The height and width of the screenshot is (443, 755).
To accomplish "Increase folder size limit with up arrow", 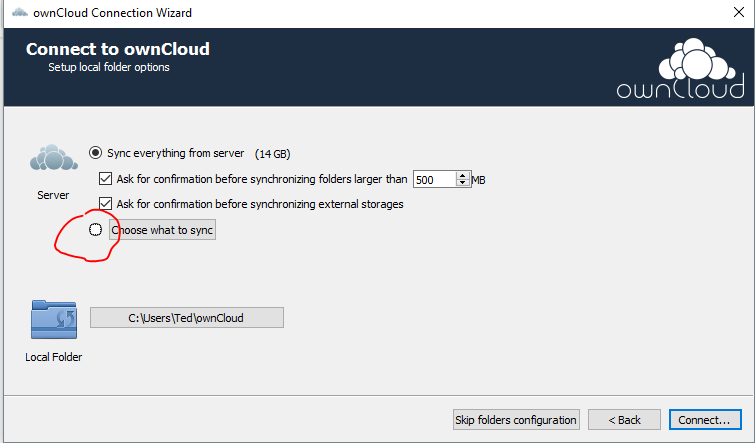I will click(x=463, y=175).
